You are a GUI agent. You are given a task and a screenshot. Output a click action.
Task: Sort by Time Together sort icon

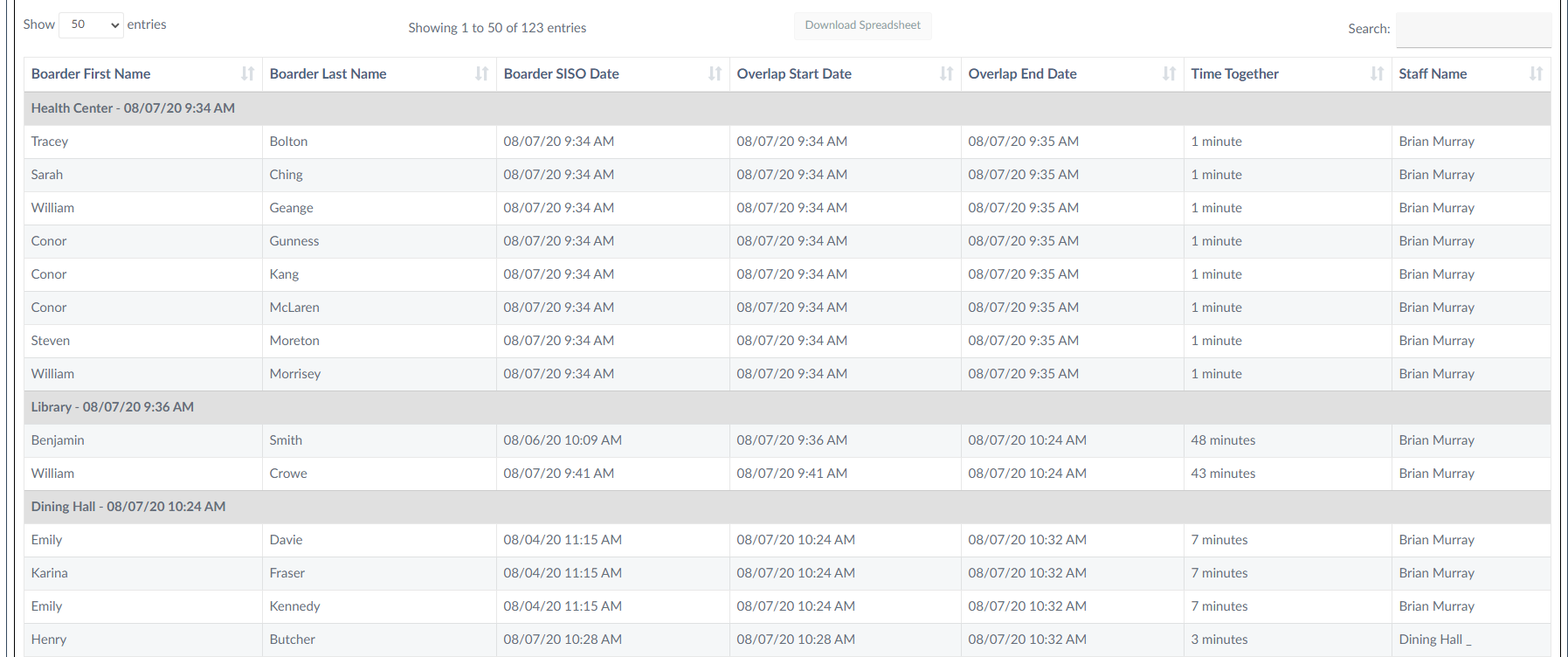[x=1378, y=74]
